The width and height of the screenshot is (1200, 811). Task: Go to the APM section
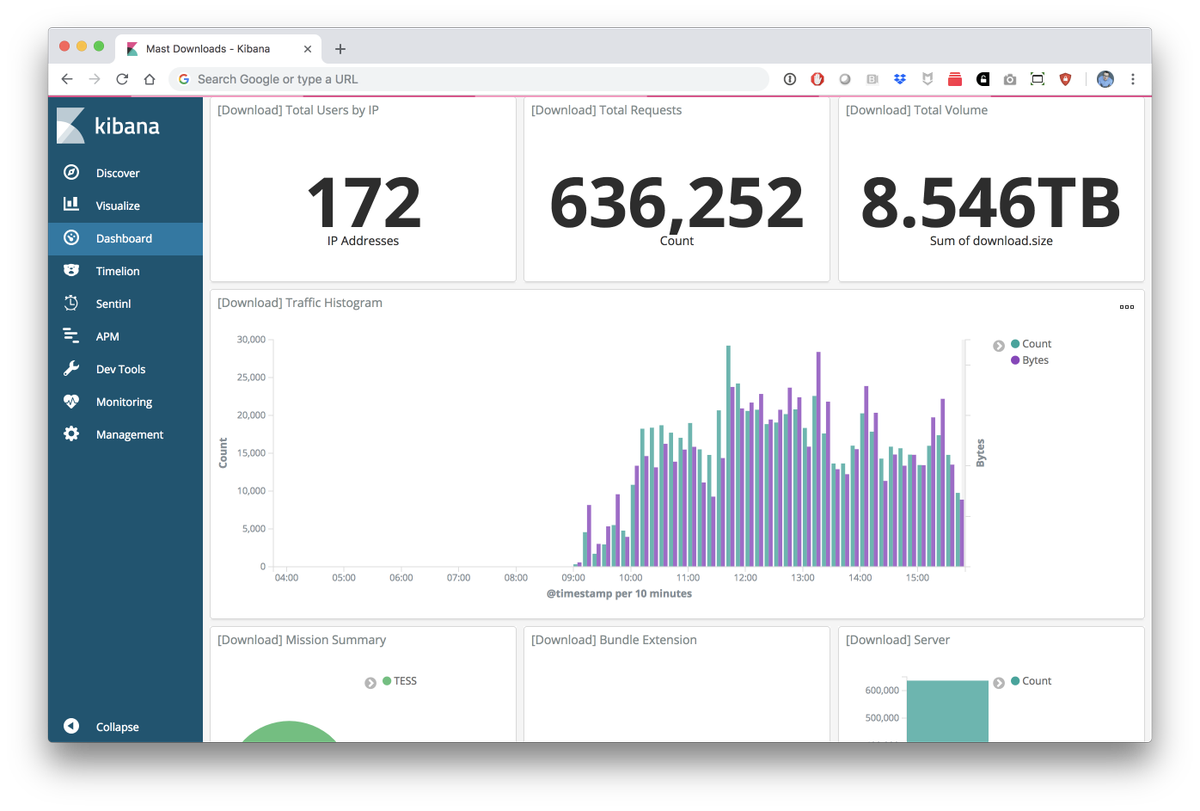125,337
